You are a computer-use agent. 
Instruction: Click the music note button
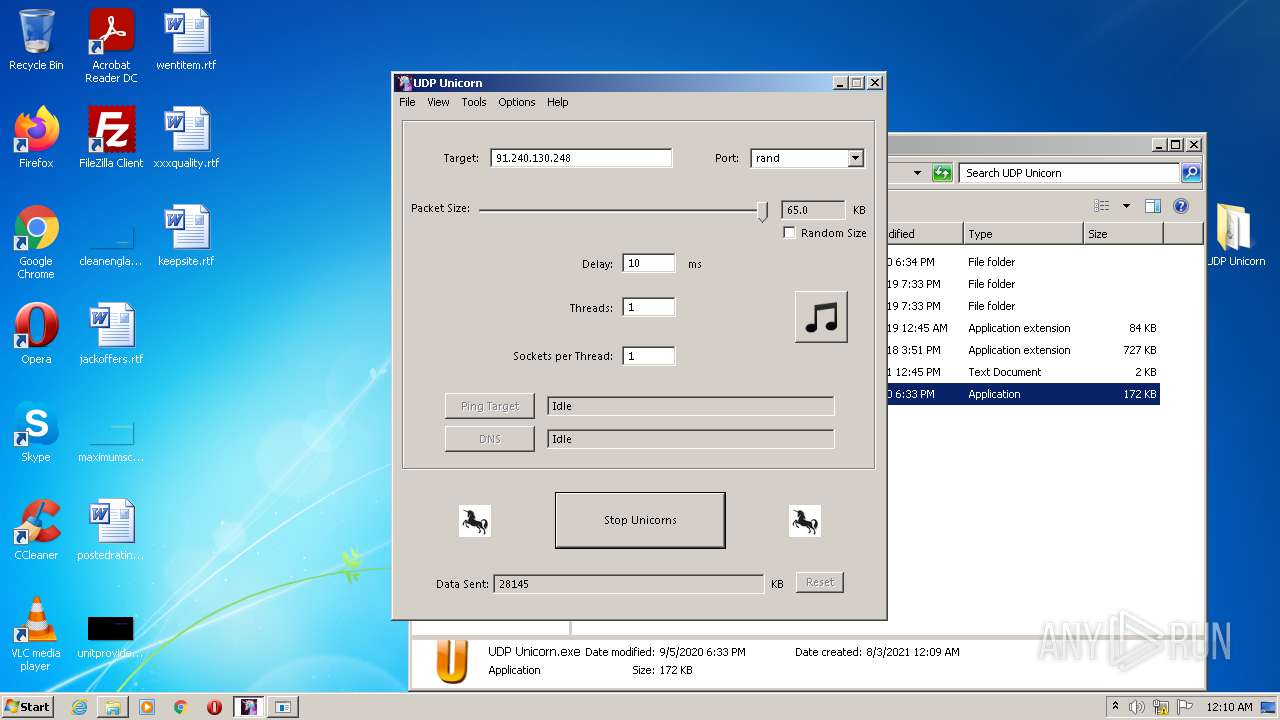tap(821, 317)
